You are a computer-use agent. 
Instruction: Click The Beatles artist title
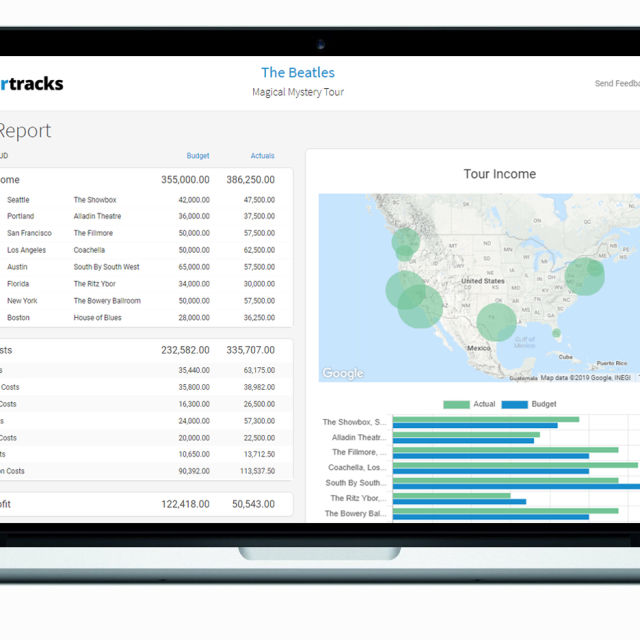(x=298, y=73)
